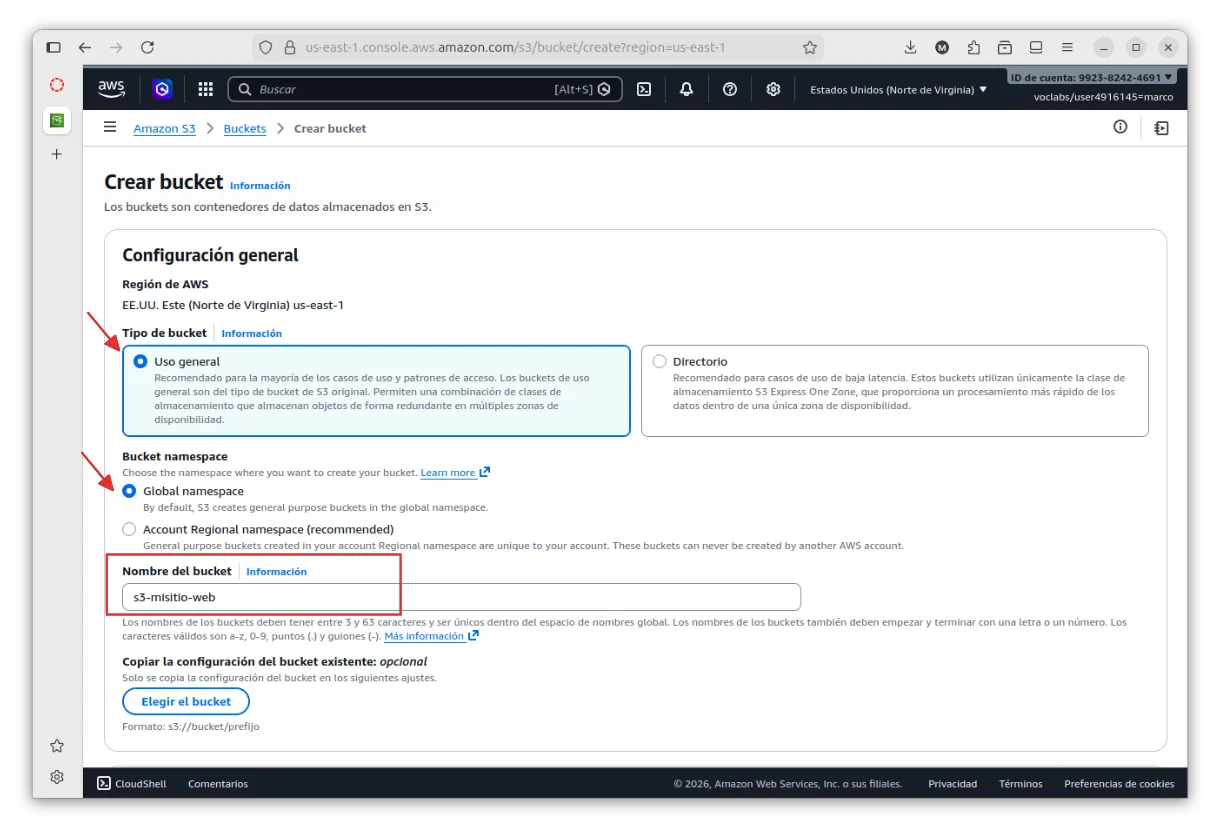
Task: Choose Account Regional namespace option
Action: tap(129, 529)
